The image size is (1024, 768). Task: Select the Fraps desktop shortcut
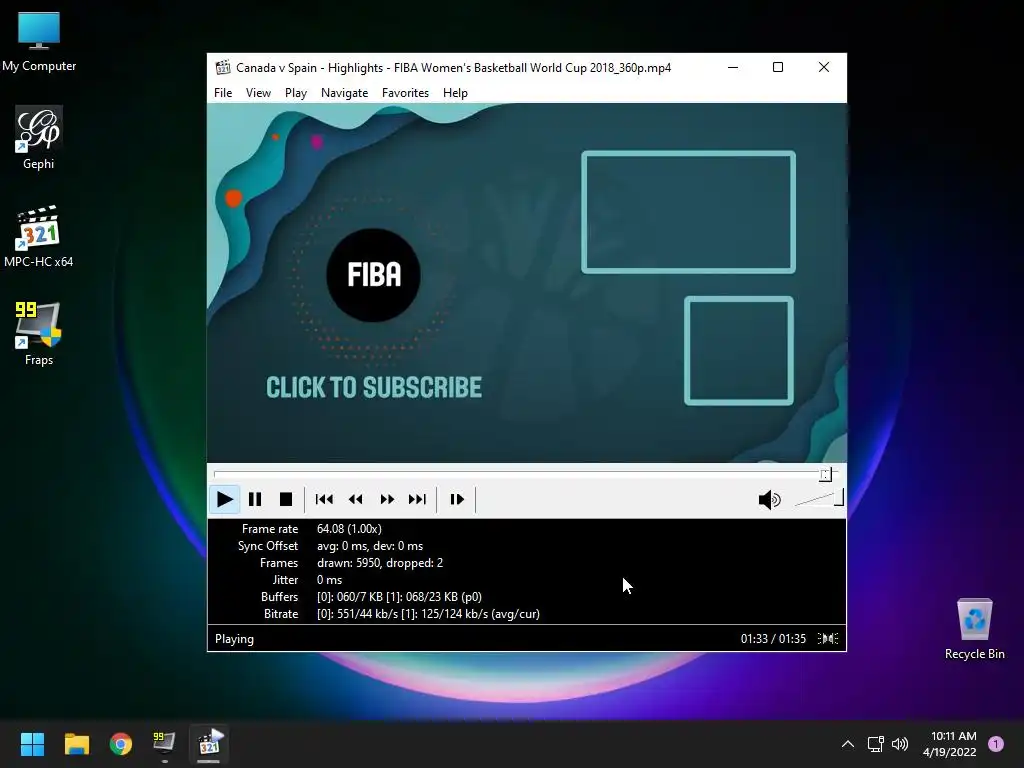(39, 334)
